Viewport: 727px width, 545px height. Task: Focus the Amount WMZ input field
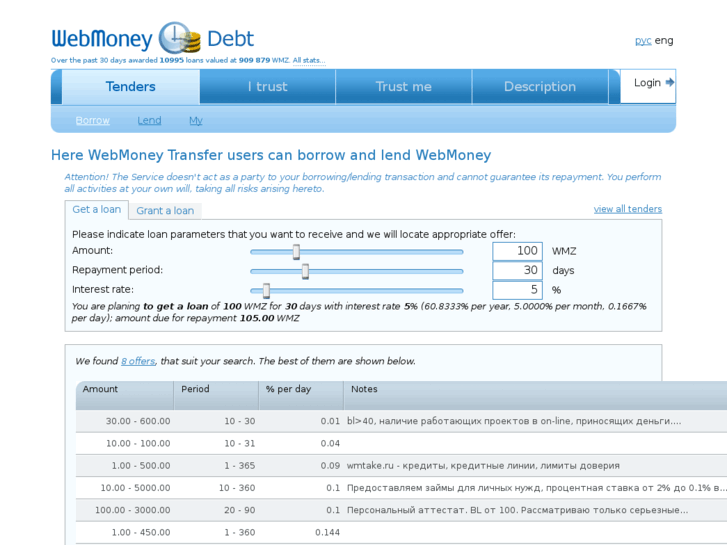517,251
